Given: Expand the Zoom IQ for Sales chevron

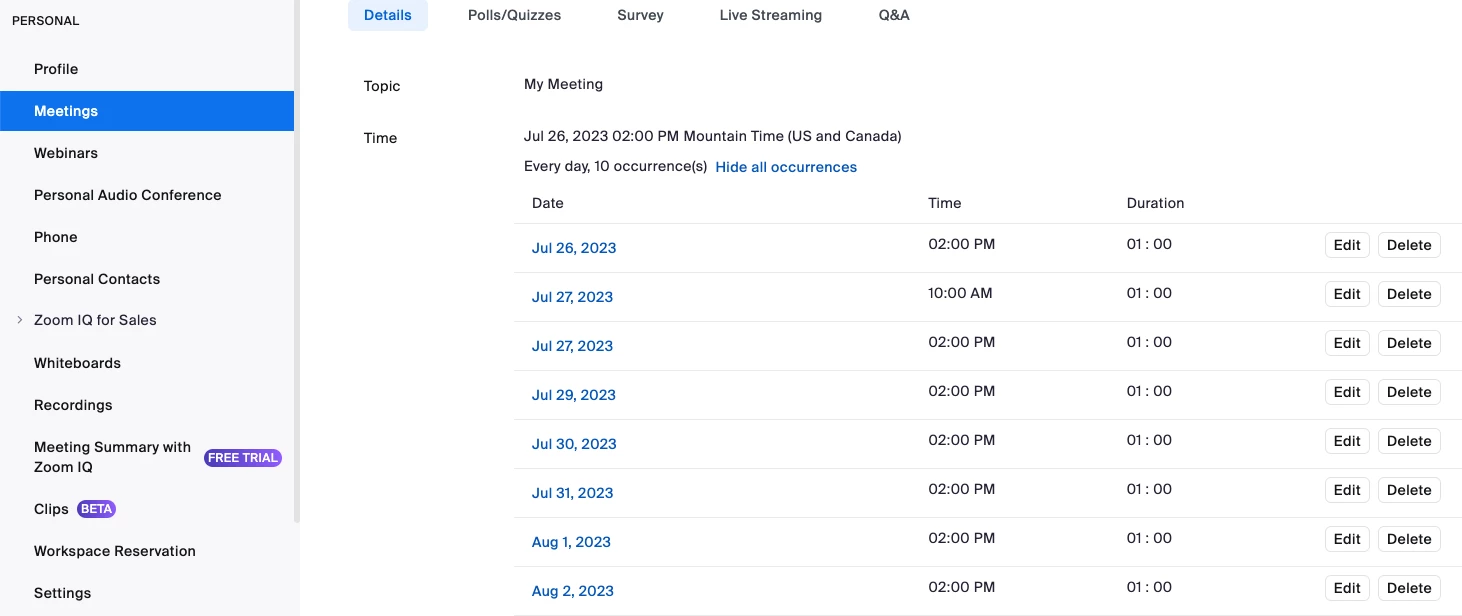Looking at the screenshot, I should pyautogui.click(x=19, y=320).
